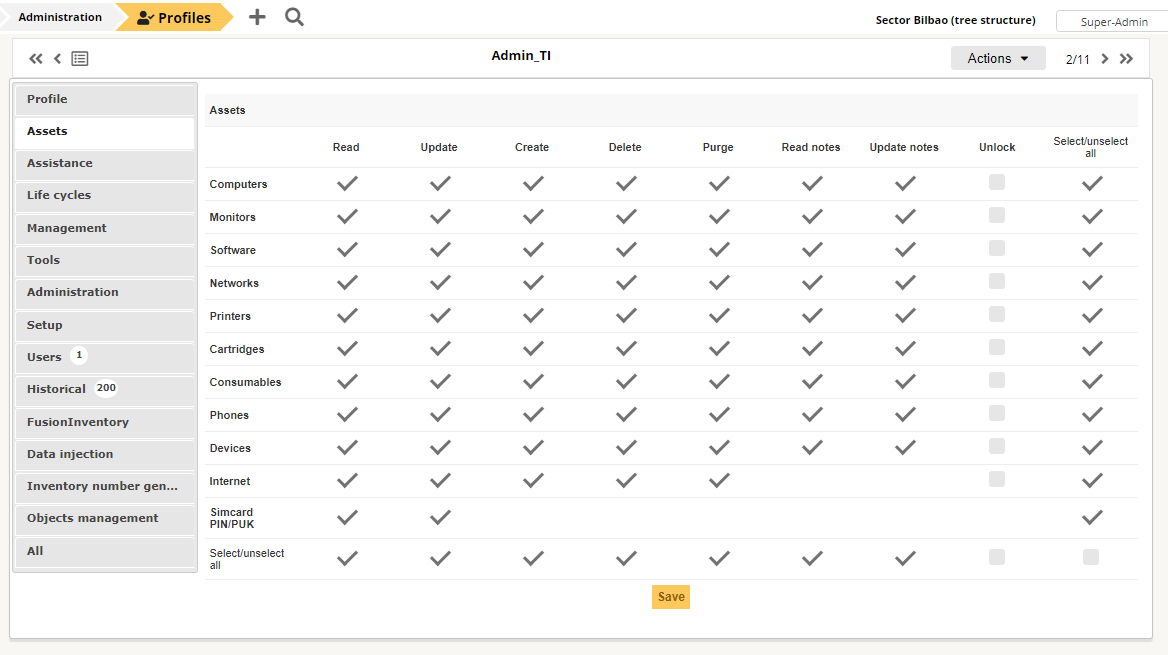The image size is (1168, 655).
Task: Switch to the Assistance tab
Action: tap(104, 163)
